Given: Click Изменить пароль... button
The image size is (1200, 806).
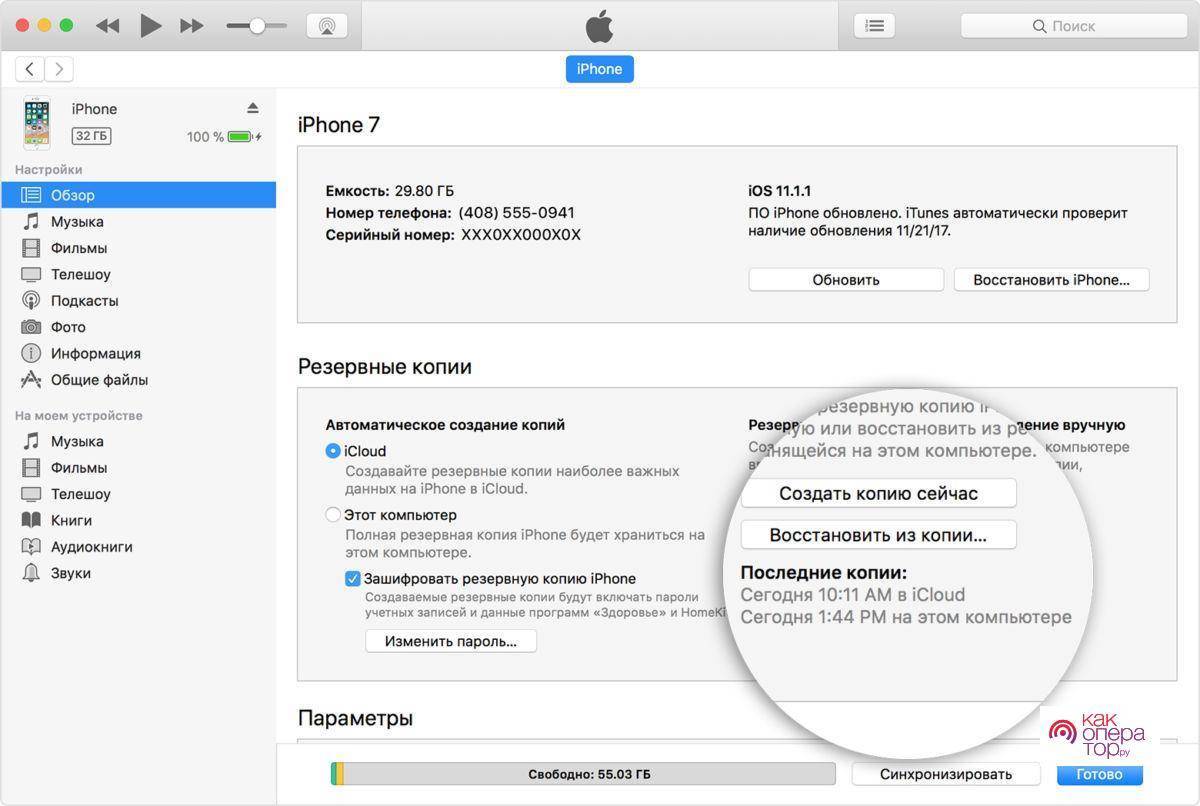Looking at the screenshot, I should click(451, 641).
